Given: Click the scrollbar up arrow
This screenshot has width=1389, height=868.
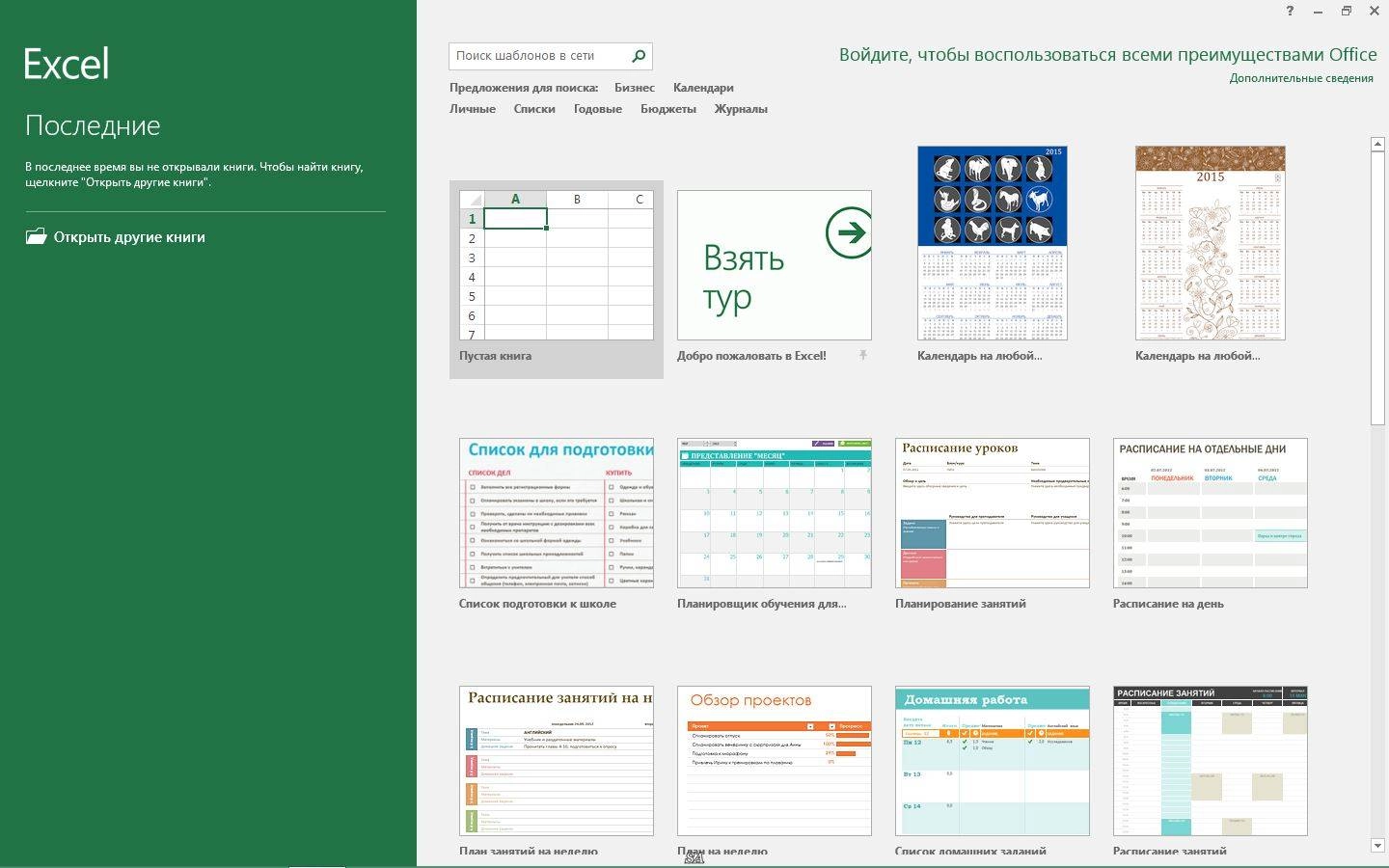Looking at the screenshot, I should (1377, 145).
